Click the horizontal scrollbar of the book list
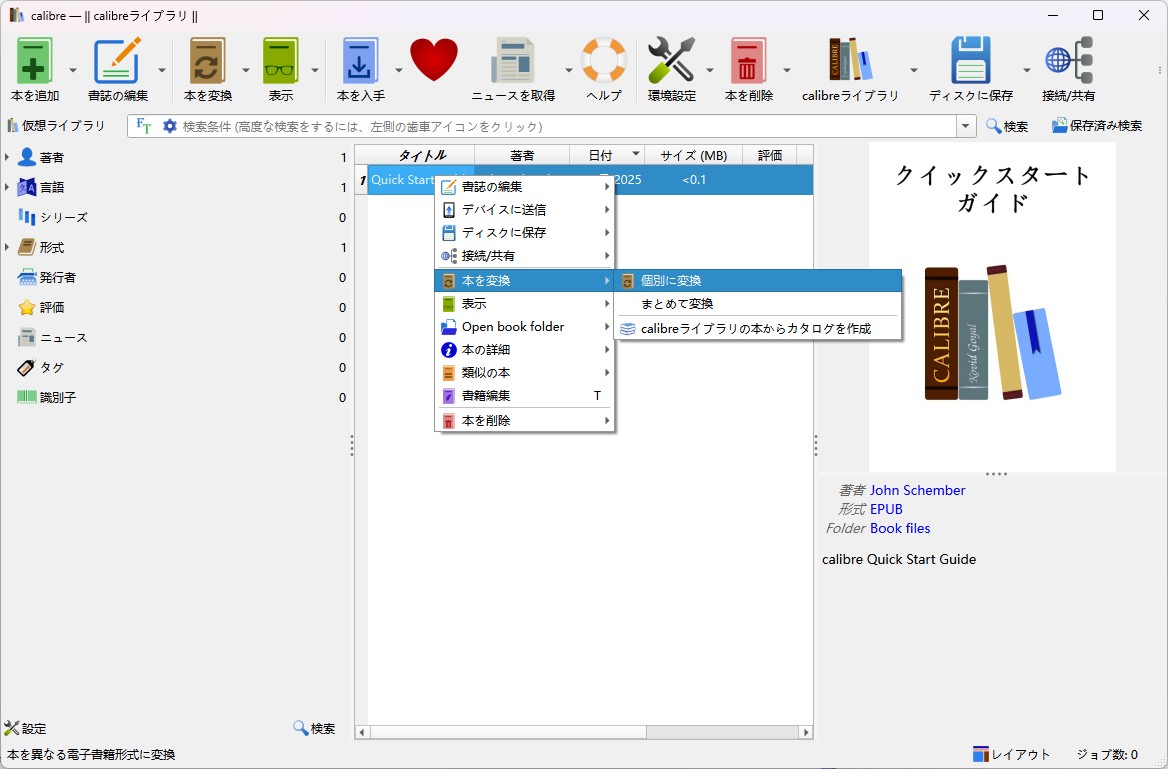This screenshot has height=769, width=1168. pos(584,732)
